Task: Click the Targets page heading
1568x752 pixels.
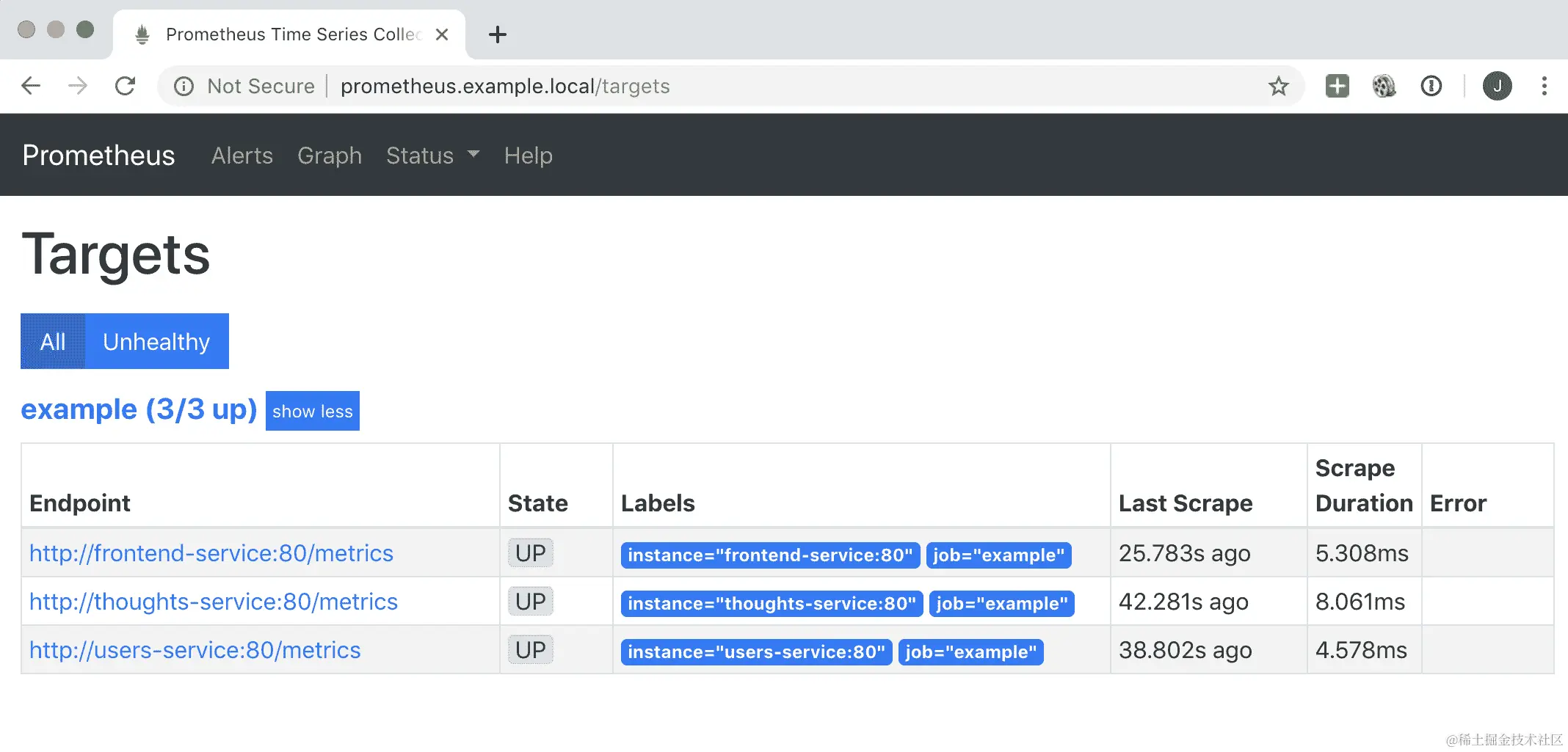Action: tap(116, 255)
